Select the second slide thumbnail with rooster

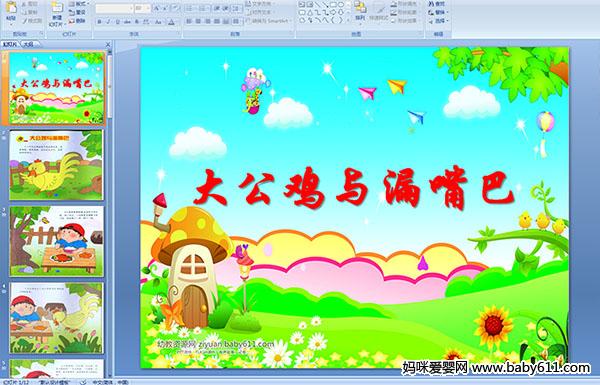pyautogui.click(x=56, y=165)
